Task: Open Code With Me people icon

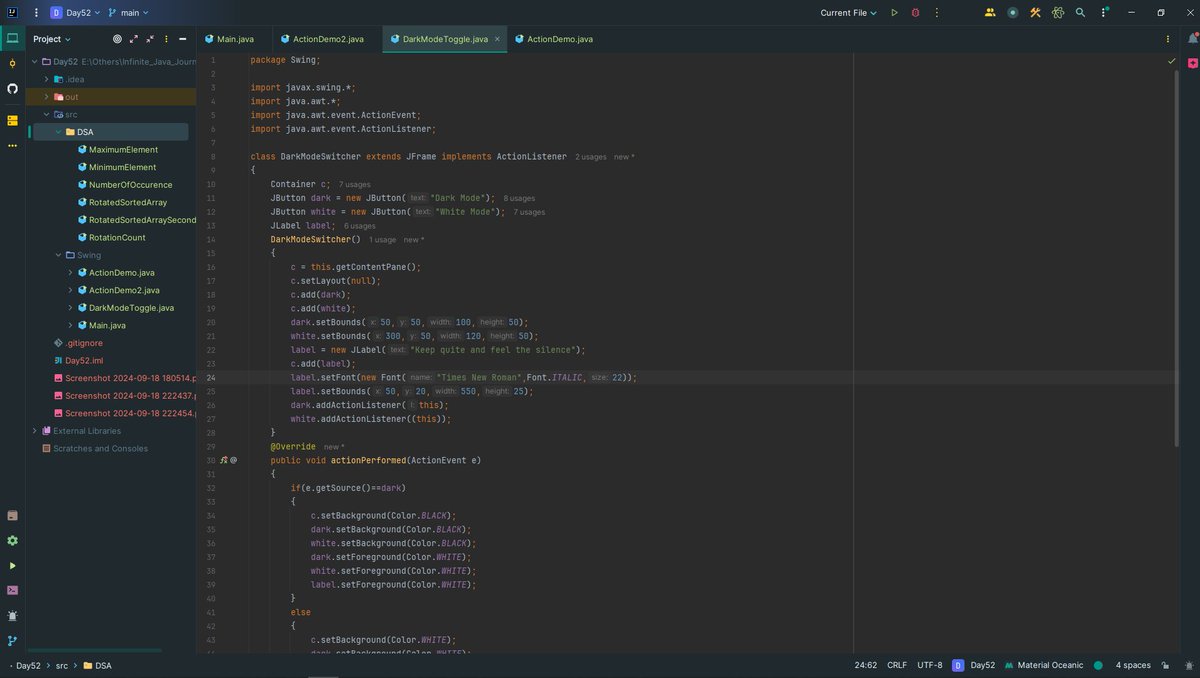Action: tap(990, 13)
